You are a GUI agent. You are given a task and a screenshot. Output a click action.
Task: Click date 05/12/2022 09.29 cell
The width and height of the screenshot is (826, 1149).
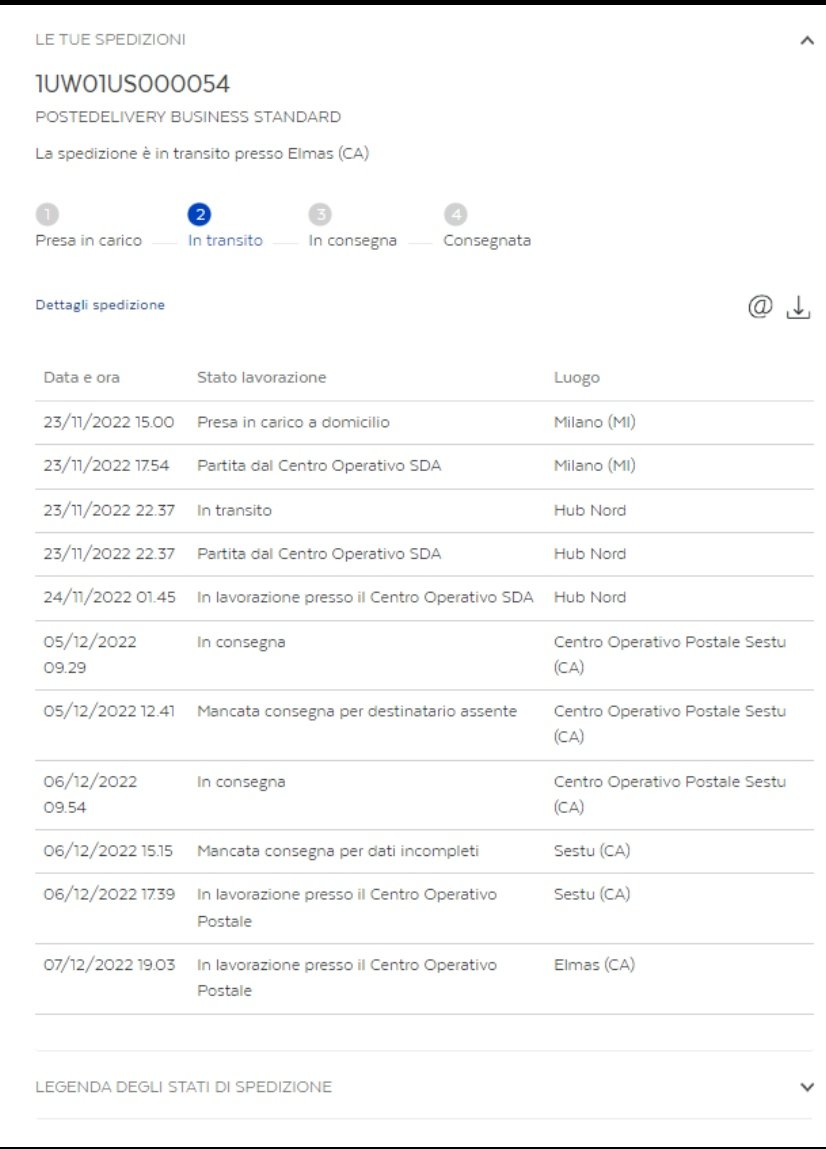[89, 654]
